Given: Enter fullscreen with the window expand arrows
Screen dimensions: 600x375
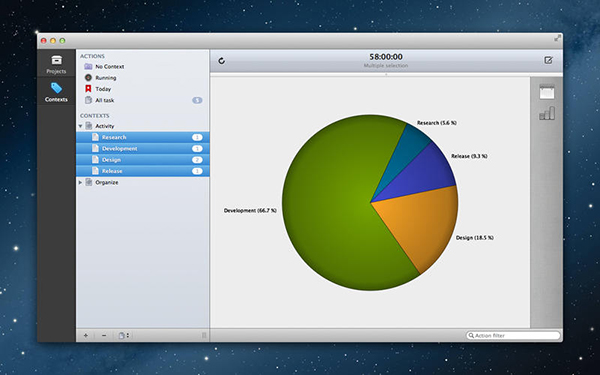Looking at the screenshot, I should [558, 38].
